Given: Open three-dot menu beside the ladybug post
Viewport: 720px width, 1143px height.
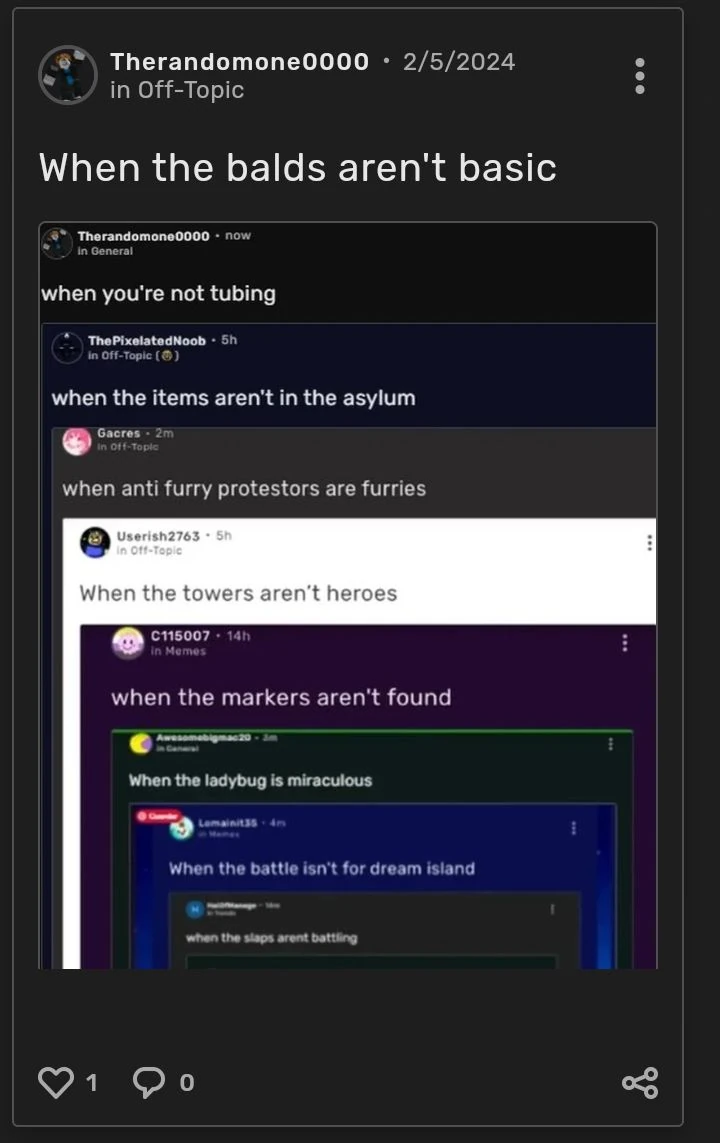Looking at the screenshot, I should click(610, 744).
